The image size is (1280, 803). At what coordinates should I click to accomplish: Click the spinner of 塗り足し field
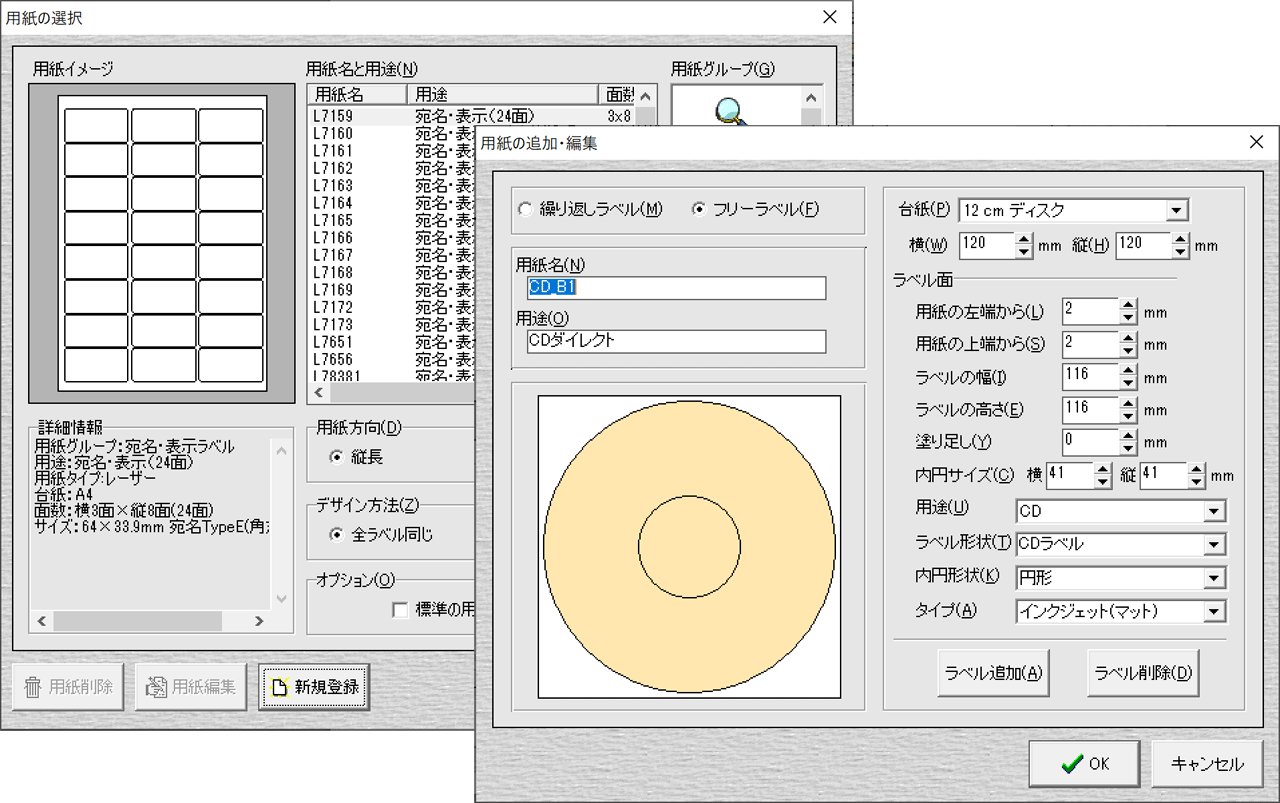[1128, 441]
